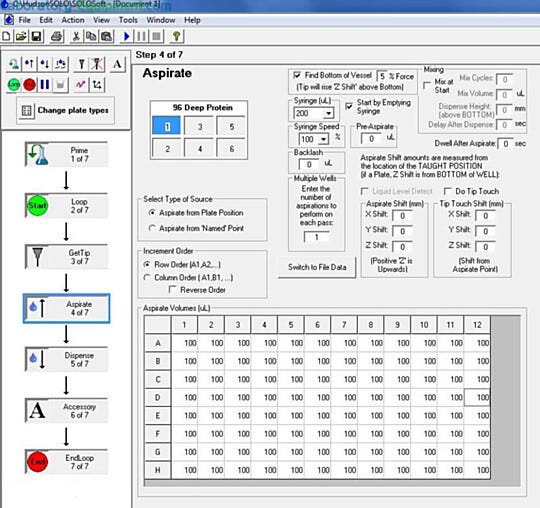Print the protocol using the printer icon
The image size is (540, 508).
[56, 36]
